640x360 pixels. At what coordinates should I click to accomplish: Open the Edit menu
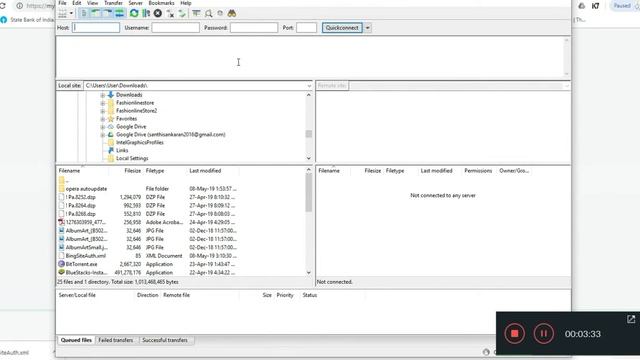tap(77, 3)
